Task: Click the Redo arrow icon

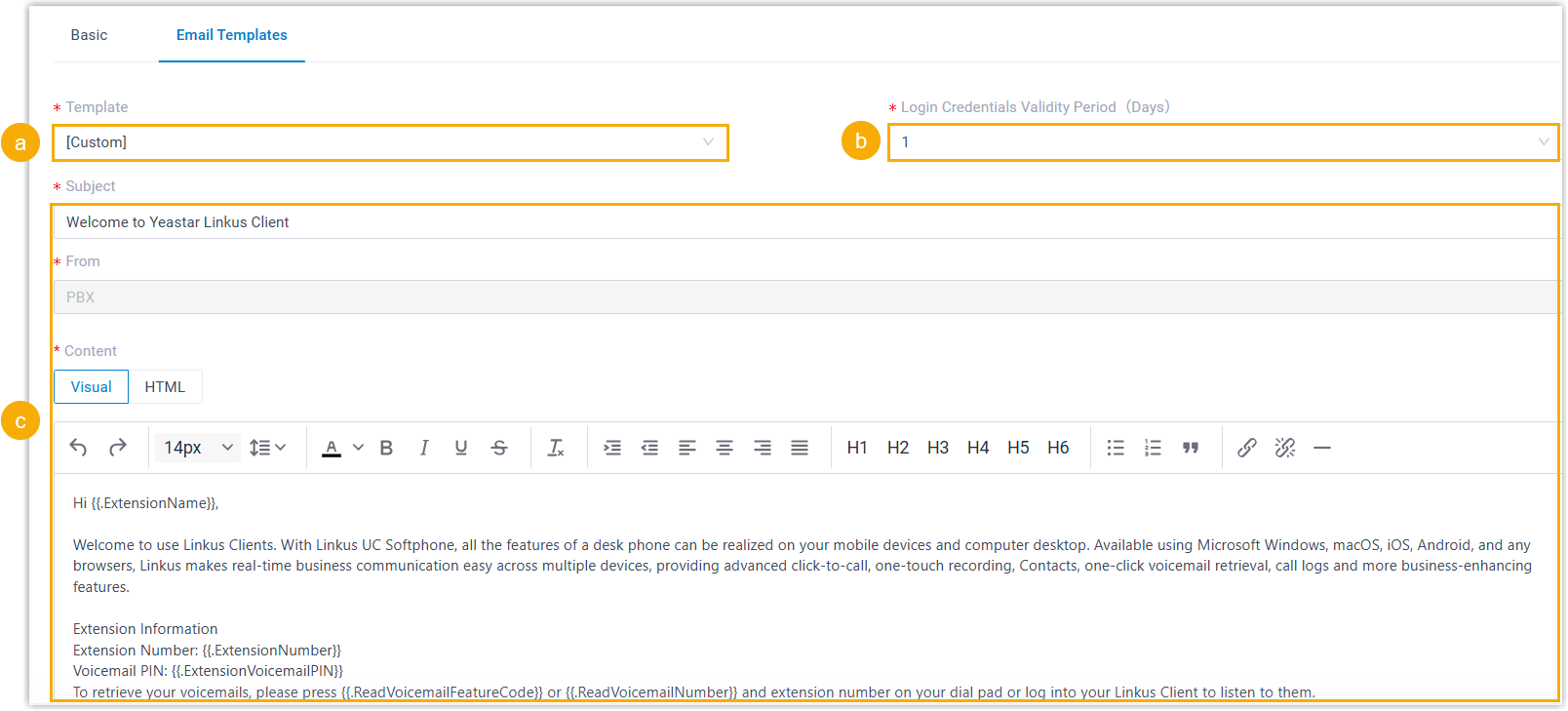Action: click(x=118, y=448)
